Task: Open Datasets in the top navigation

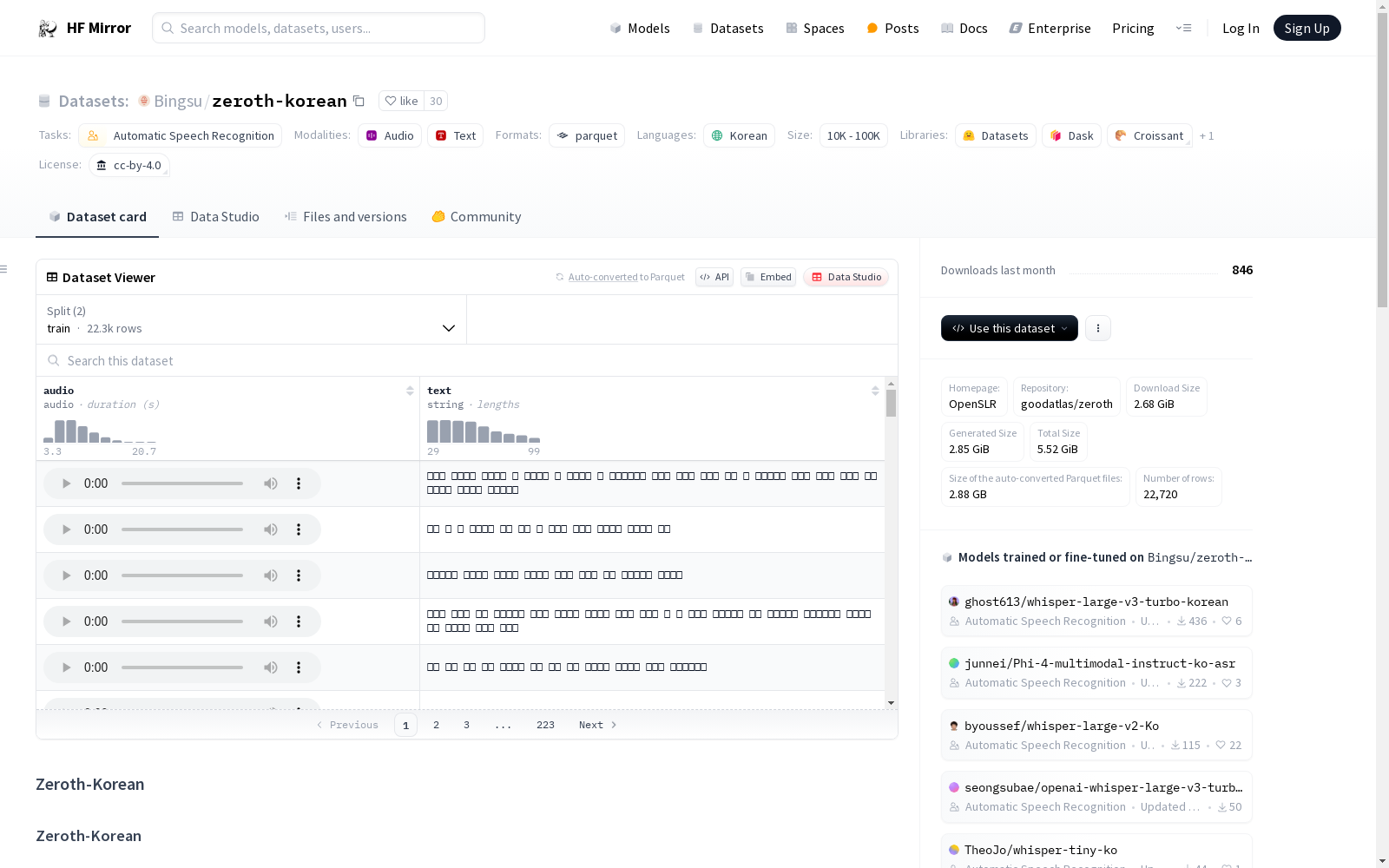Action: [727, 28]
